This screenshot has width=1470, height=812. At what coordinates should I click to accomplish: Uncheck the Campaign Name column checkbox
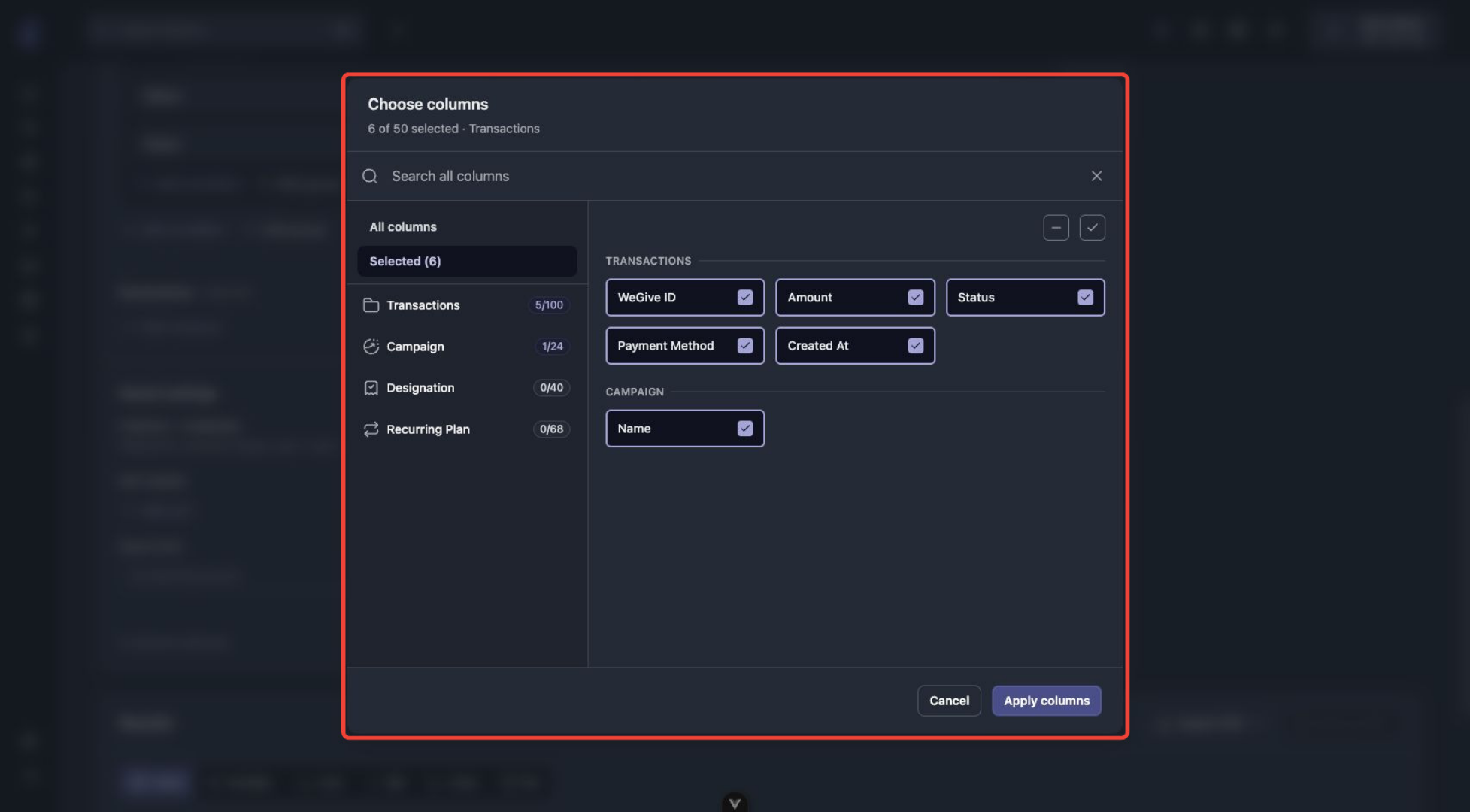745,429
